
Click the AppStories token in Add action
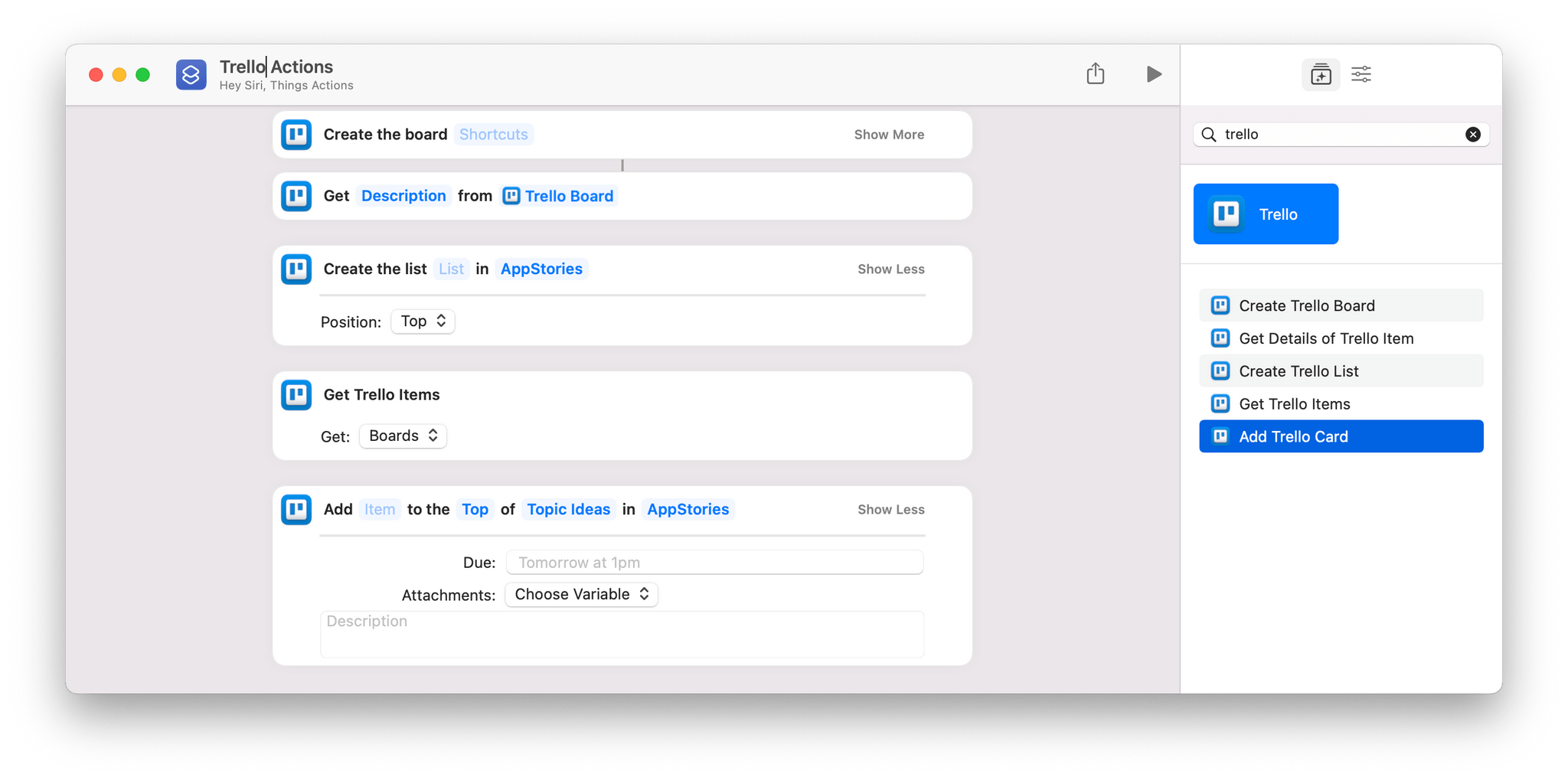click(688, 510)
